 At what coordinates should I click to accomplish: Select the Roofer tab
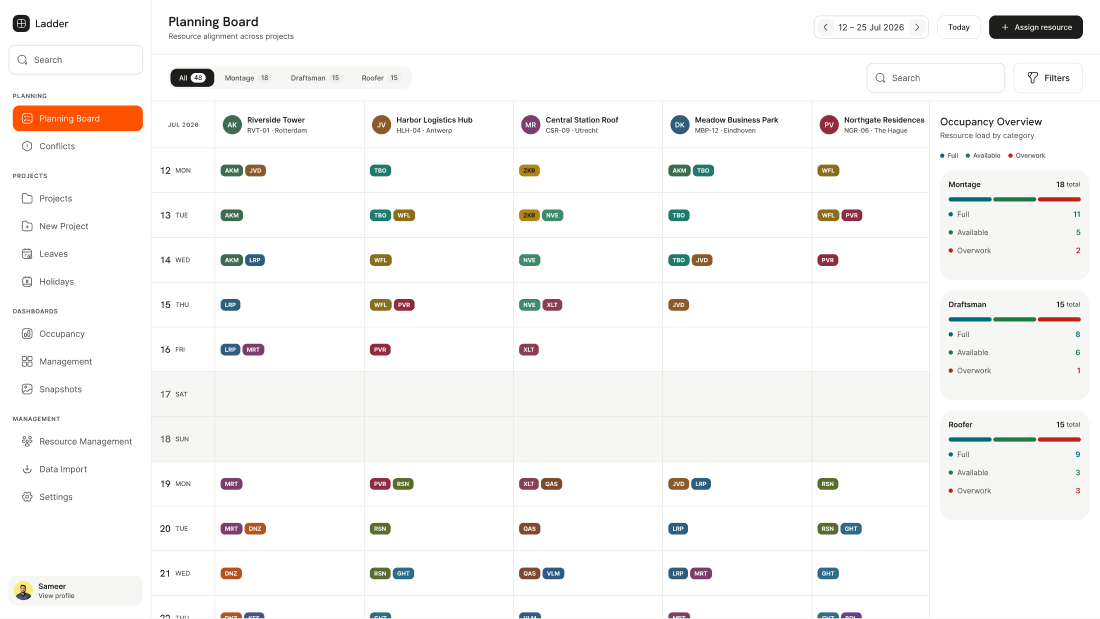[x=380, y=78]
